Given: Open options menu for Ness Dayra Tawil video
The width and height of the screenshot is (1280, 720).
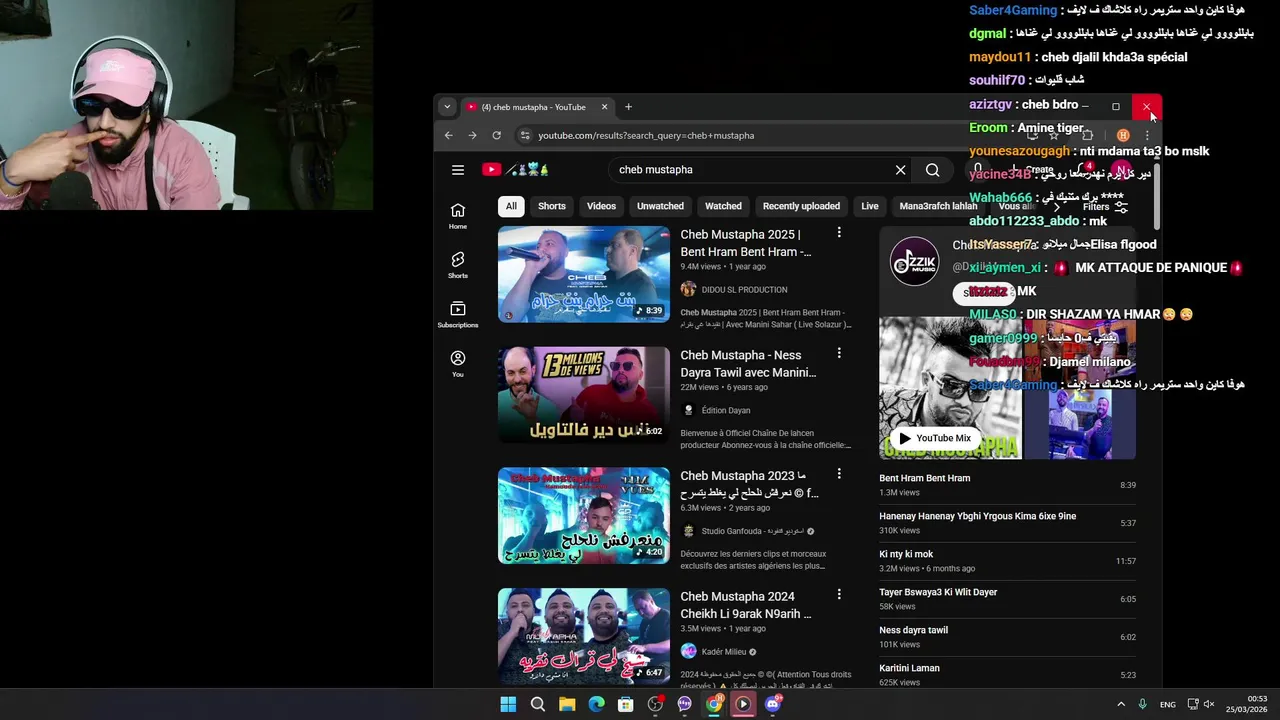Looking at the screenshot, I should pos(839,353).
